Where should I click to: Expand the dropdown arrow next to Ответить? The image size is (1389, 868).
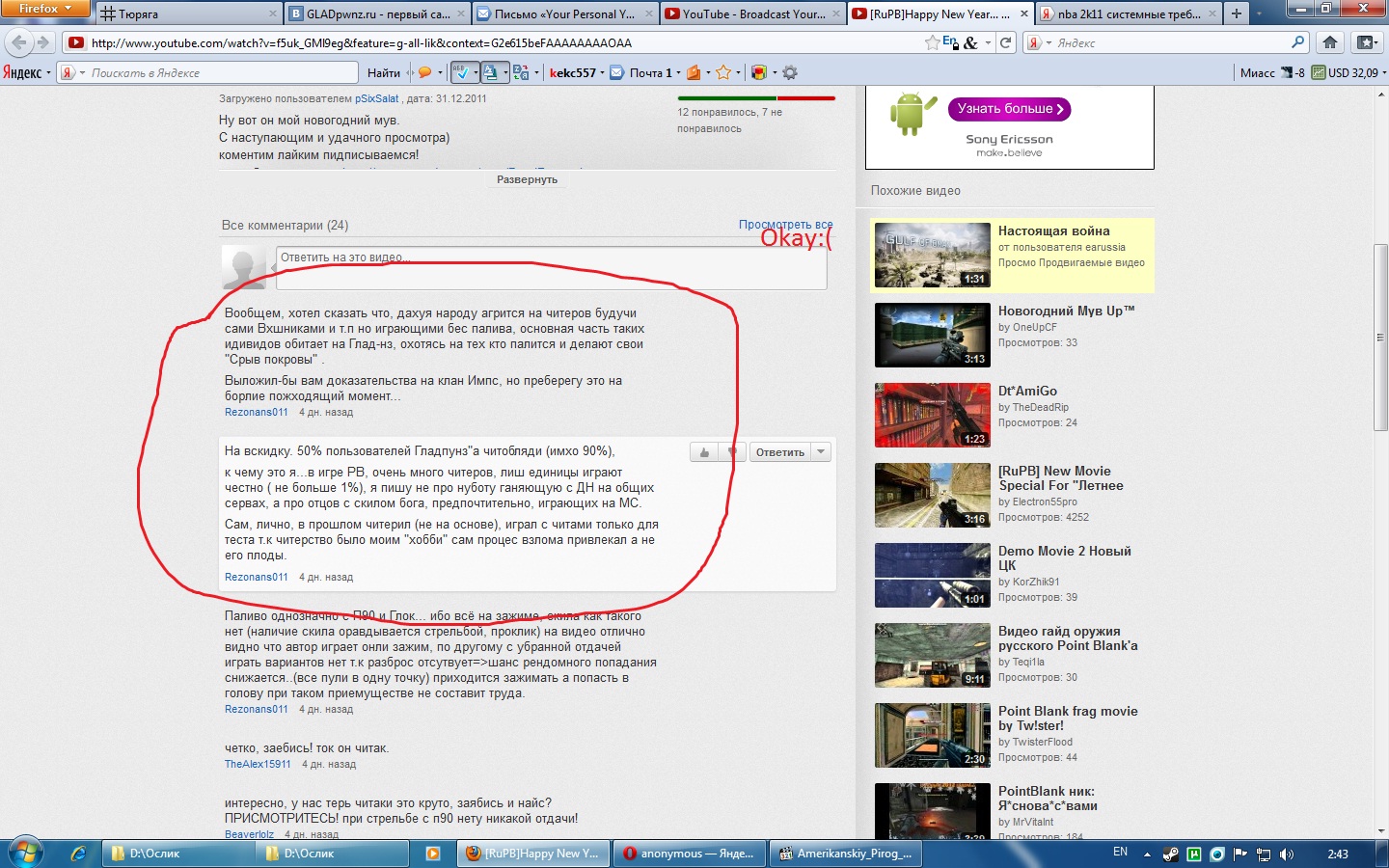[821, 452]
